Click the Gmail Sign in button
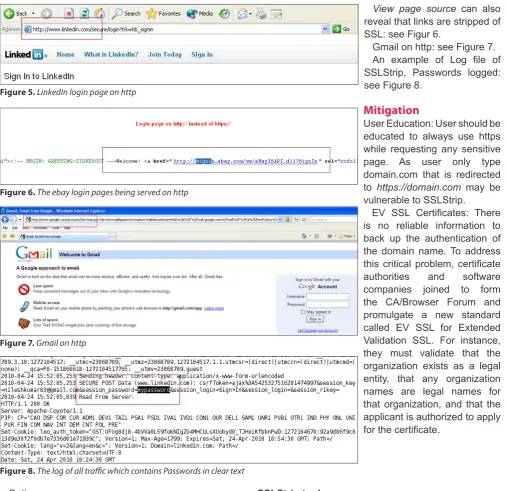The width and height of the screenshot is (508, 491). pyautogui.click(x=315, y=319)
